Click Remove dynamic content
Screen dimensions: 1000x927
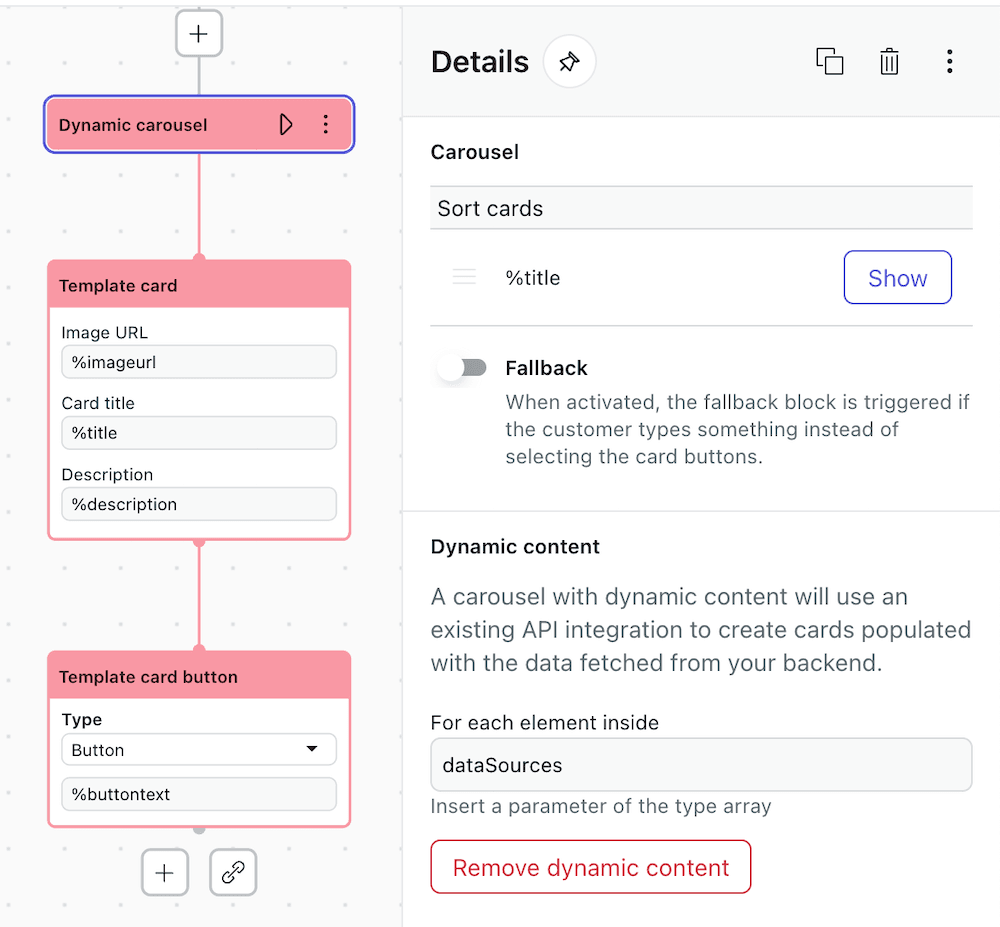[x=590, y=866]
